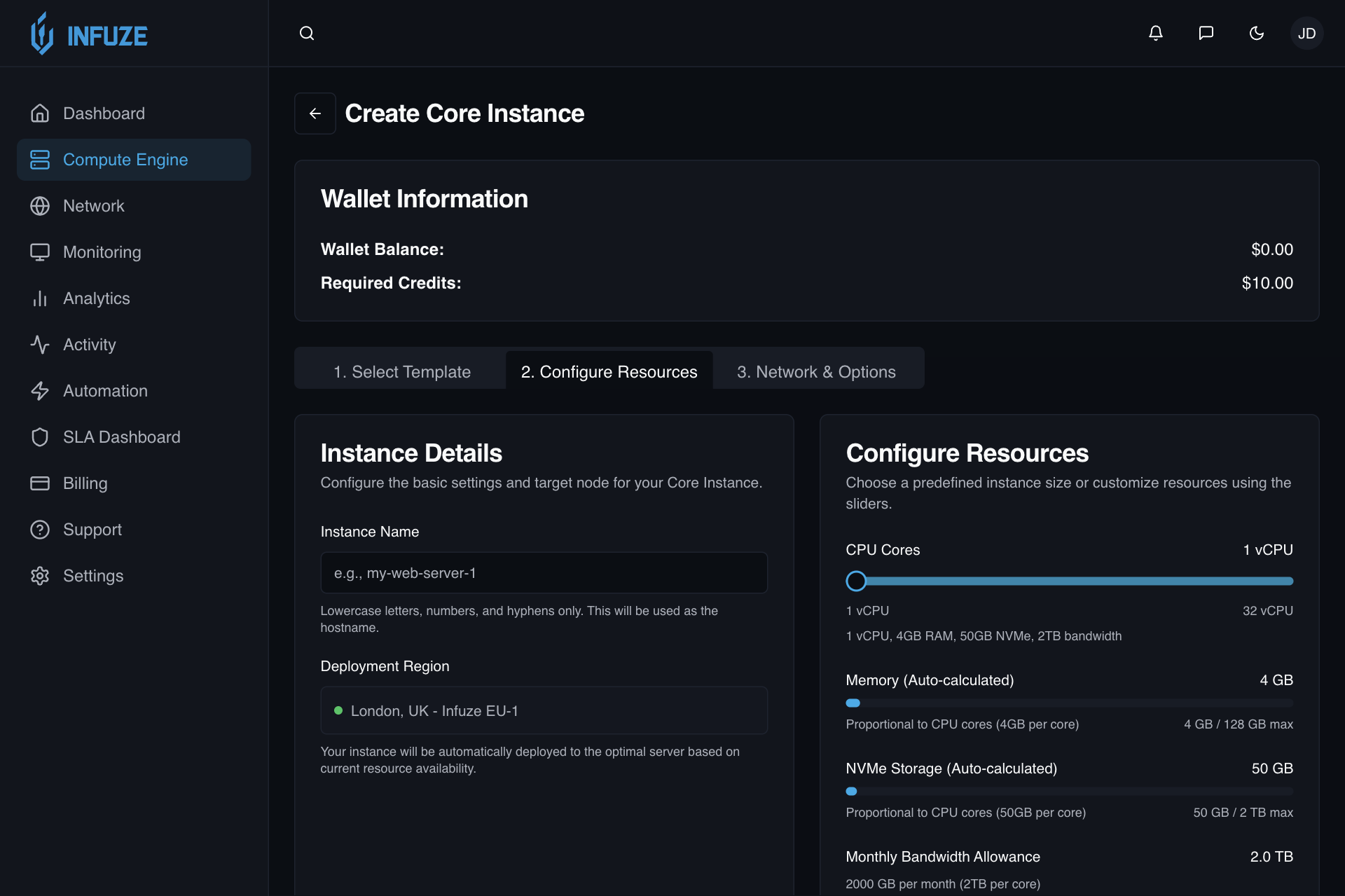
Task: Switch to 1. Select Template tab
Action: tap(402, 371)
